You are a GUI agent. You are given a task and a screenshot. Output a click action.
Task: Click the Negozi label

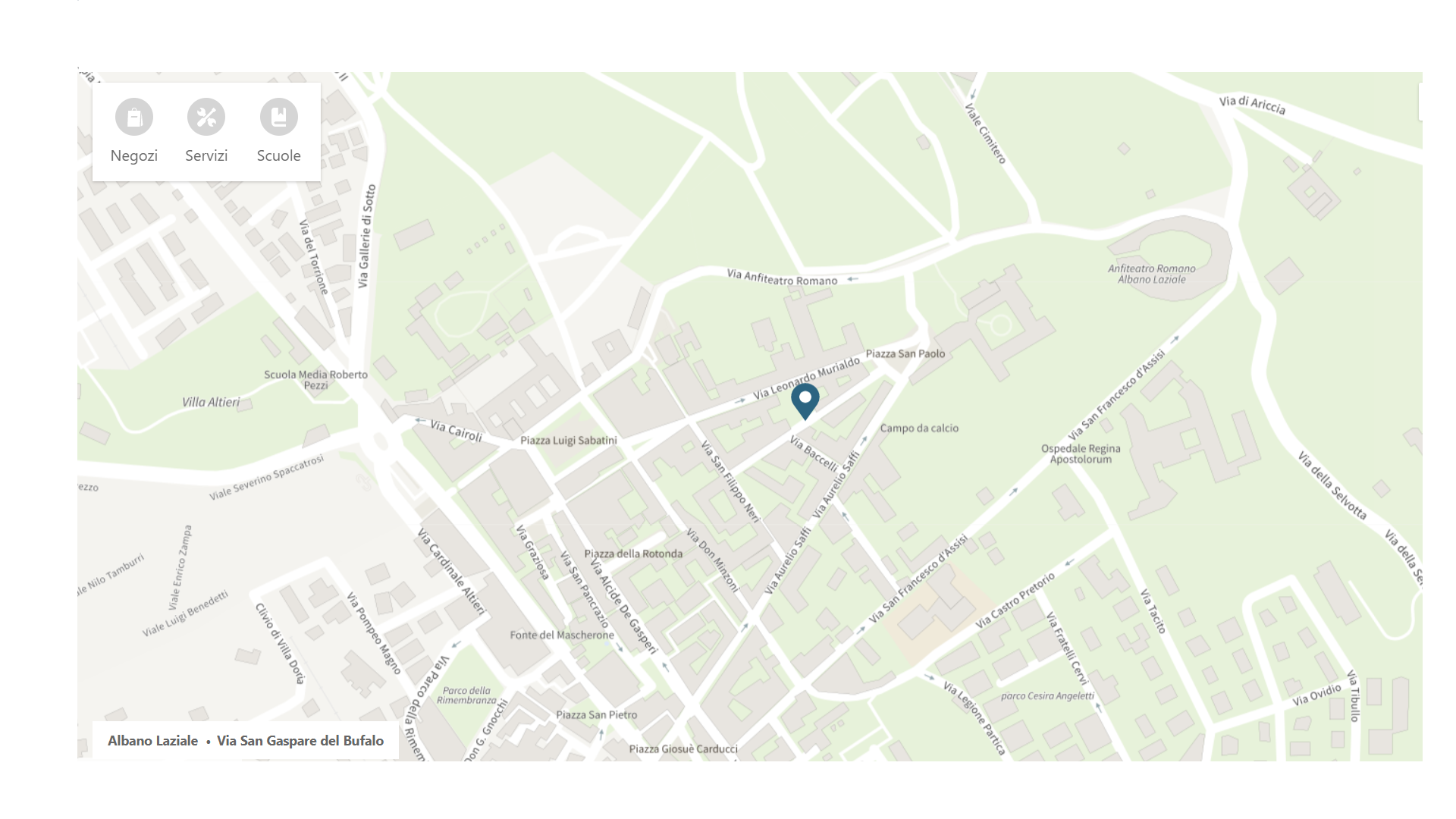tap(134, 155)
